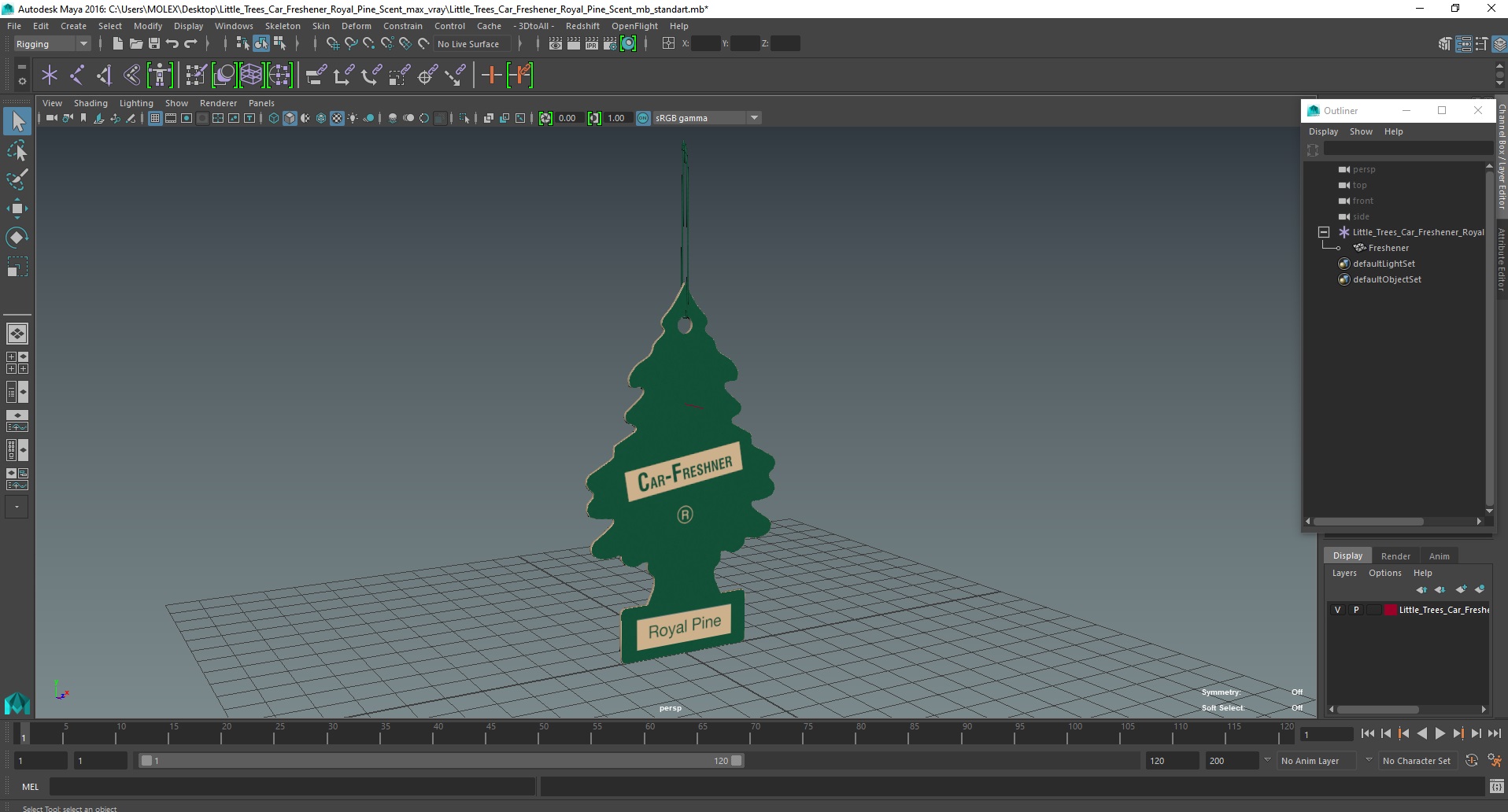
Task: Create a new empty display layer
Action: 1462,589
